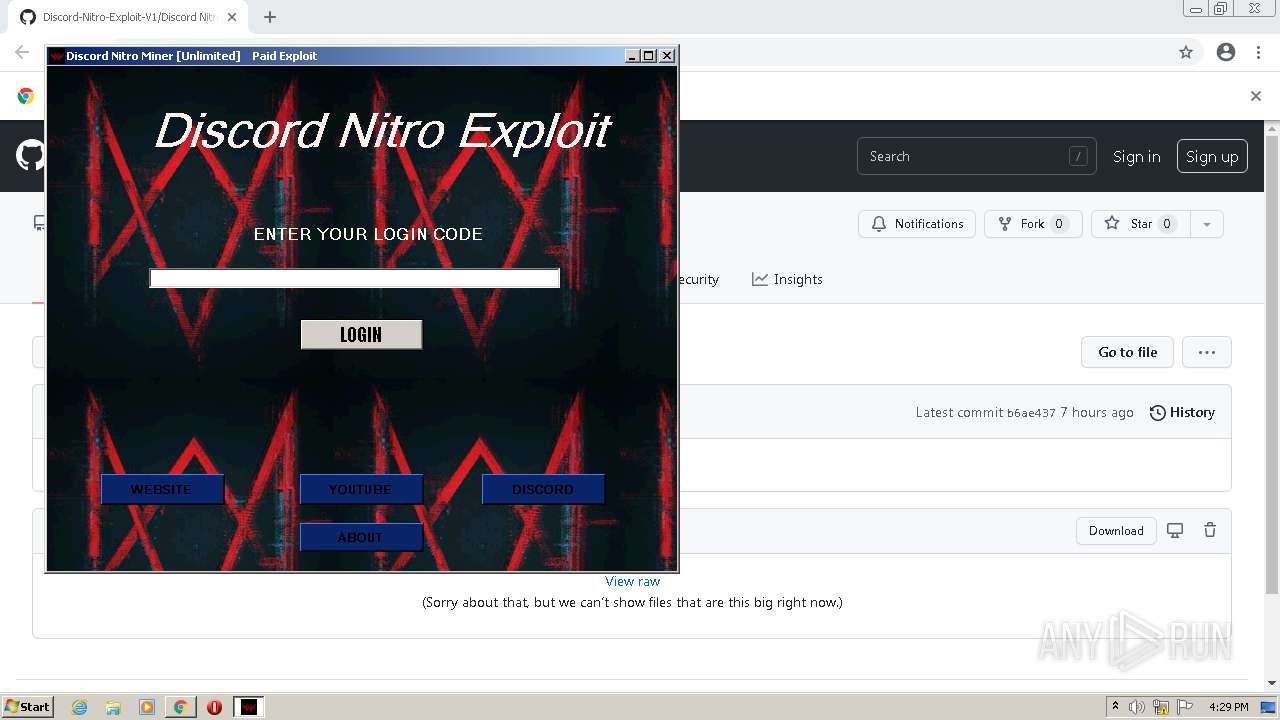
Task: Click the open-with-desktop monitor icon
Action: (x=1175, y=531)
